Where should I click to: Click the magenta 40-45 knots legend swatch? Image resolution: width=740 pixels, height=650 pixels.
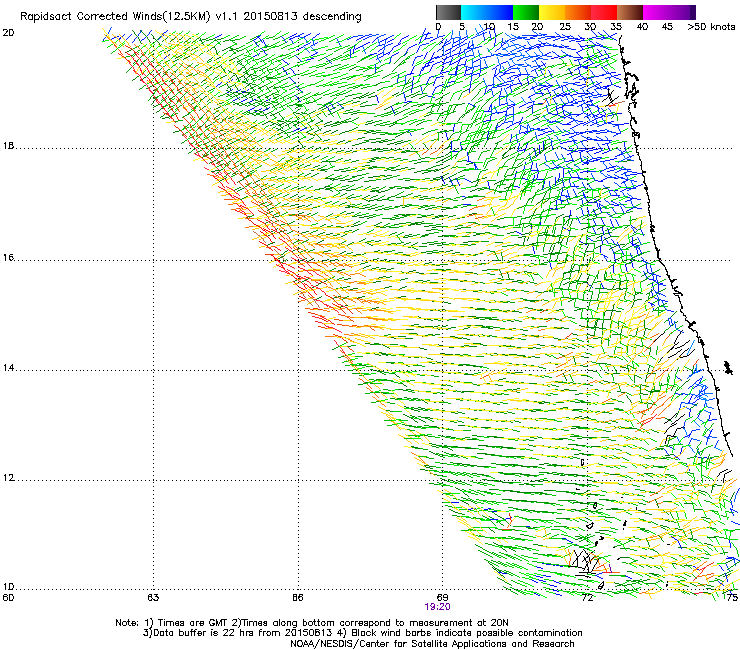pyautogui.click(x=656, y=12)
